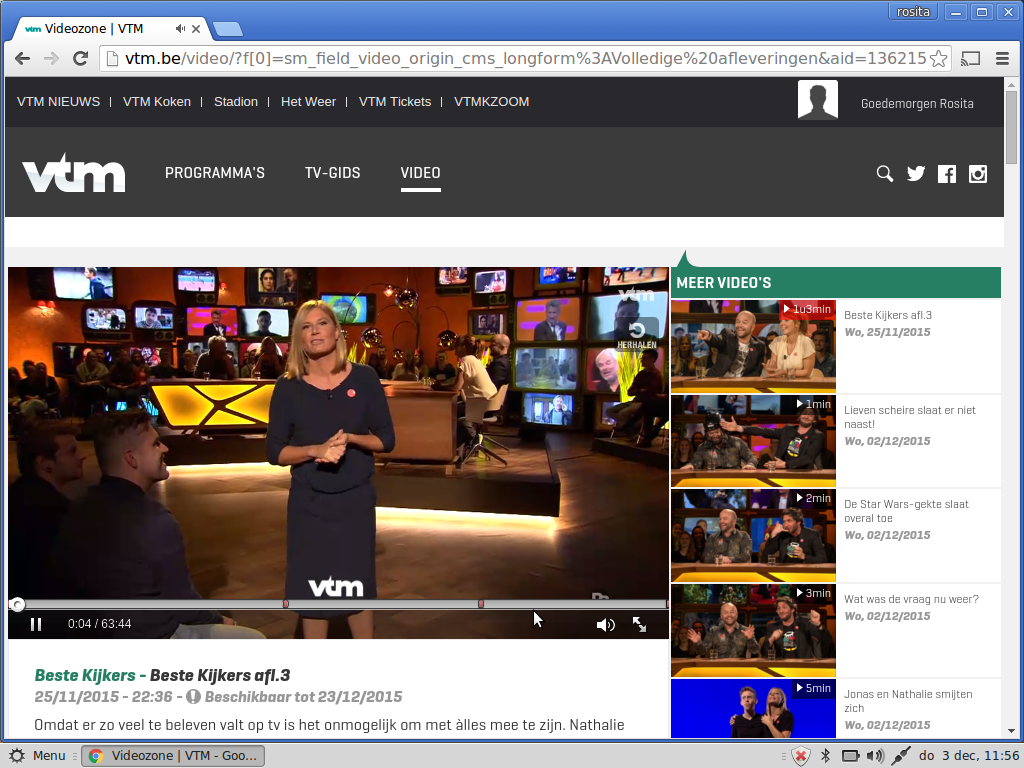
Task: Open the desktop Menu in taskbar
Action: pos(38,756)
